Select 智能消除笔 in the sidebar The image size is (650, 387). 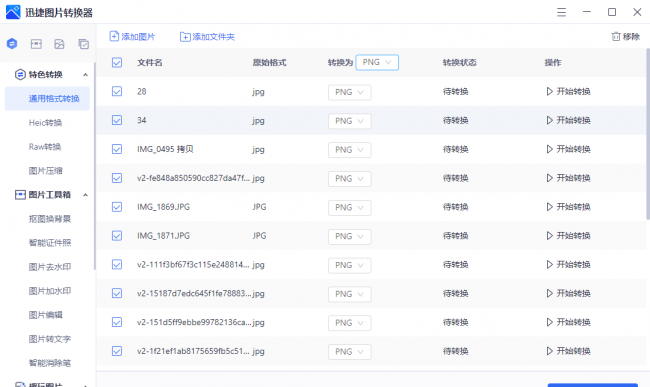[50, 363]
